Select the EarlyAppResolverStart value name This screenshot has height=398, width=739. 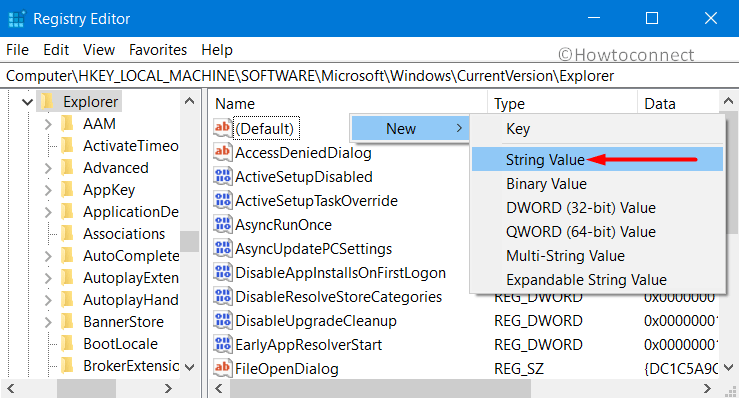[309, 345]
